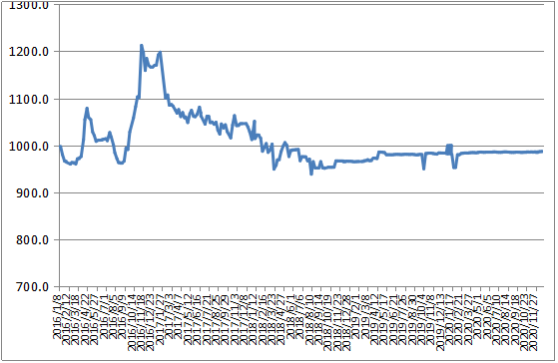Click the second peak near 1200 on line

[x=160, y=52]
